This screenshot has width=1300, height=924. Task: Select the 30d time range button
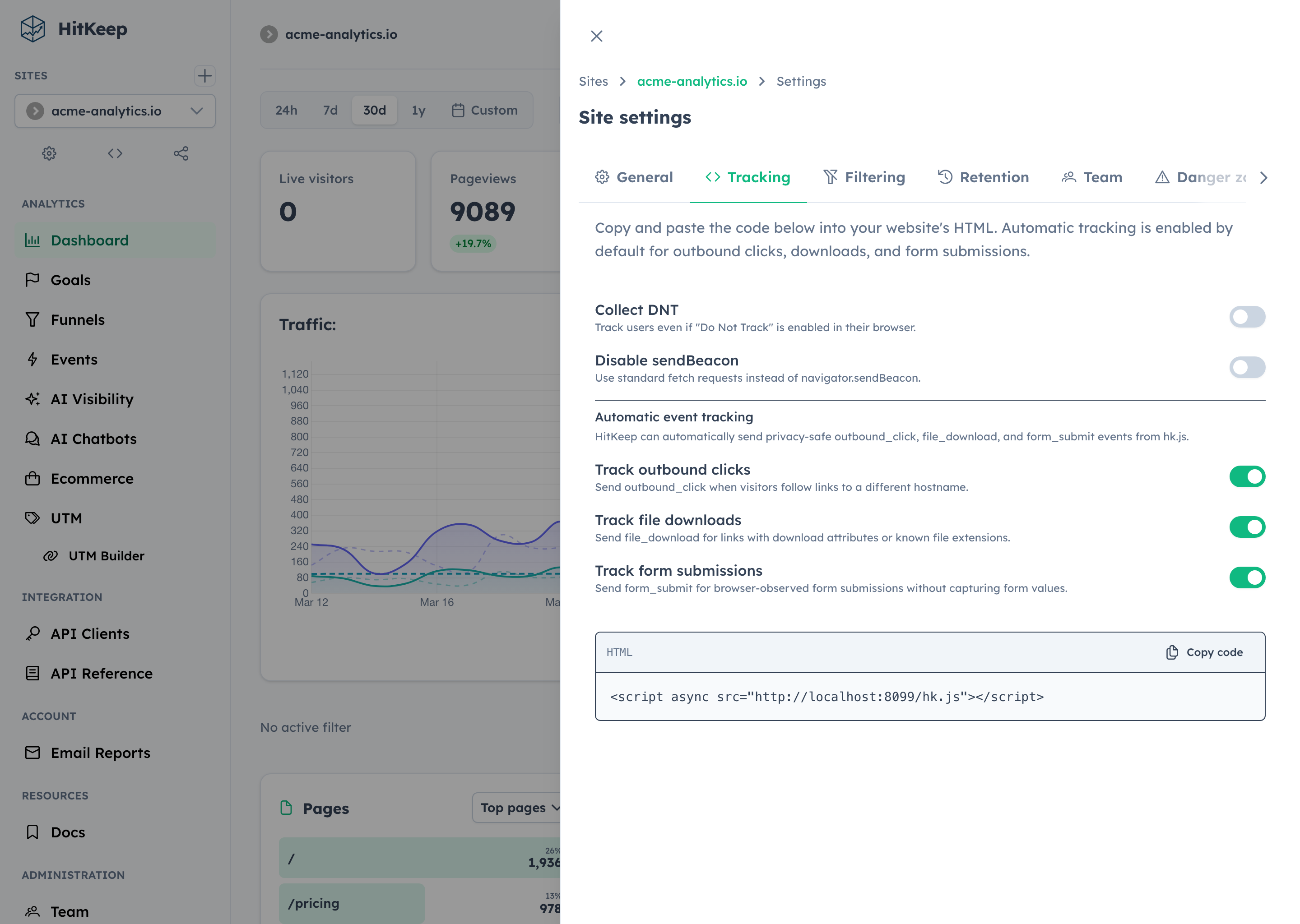click(x=374, y=111)
